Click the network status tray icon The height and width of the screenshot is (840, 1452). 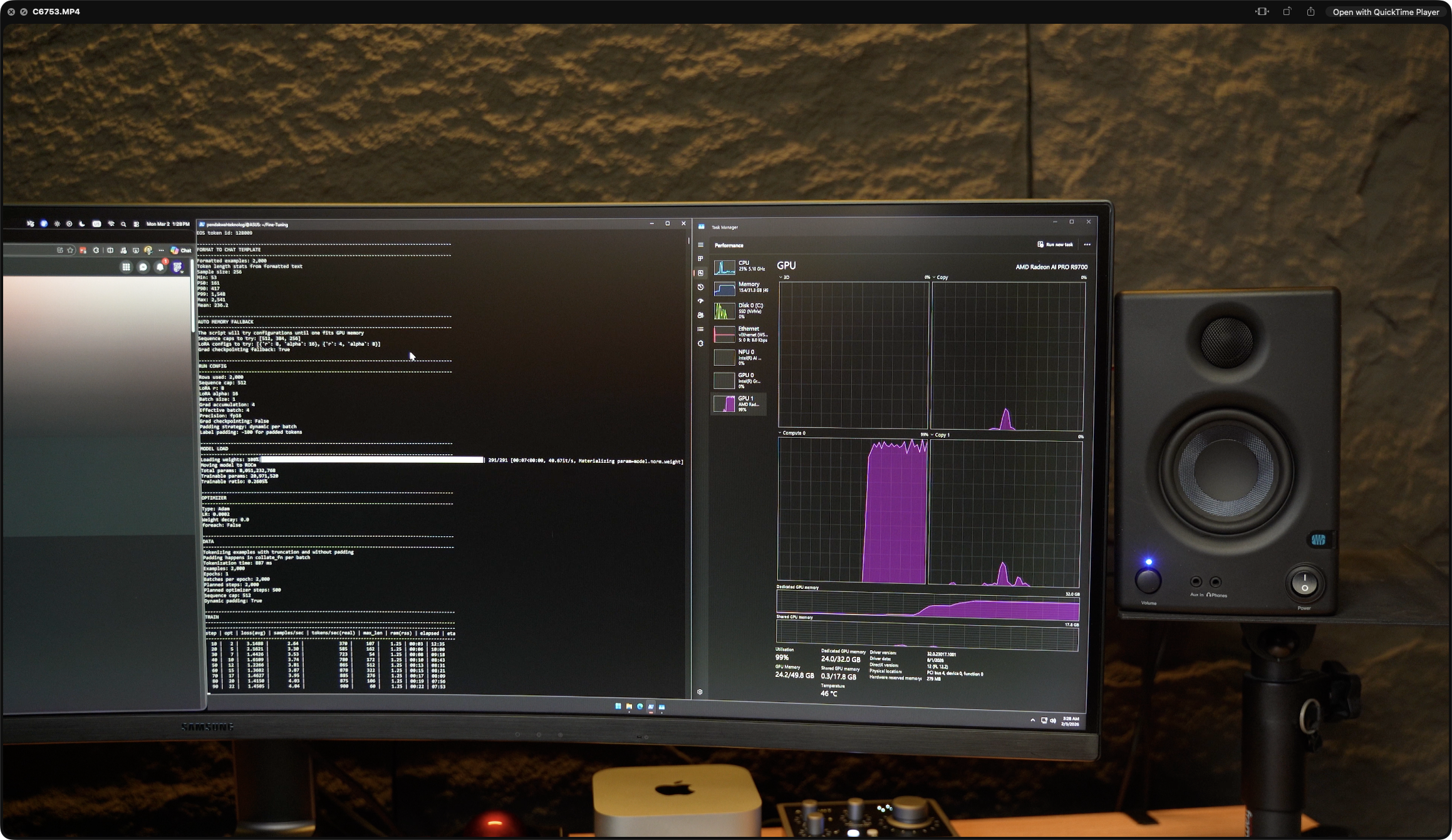click(1044, 720)
